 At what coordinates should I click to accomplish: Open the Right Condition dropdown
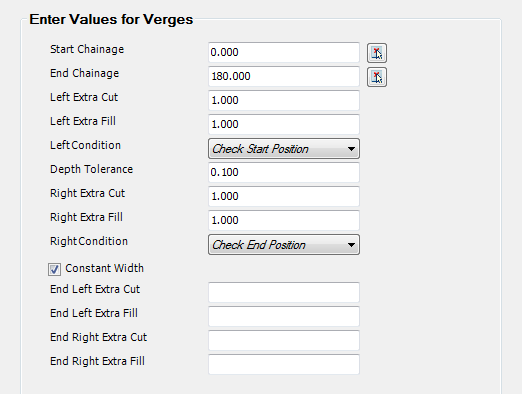[284, 245]
